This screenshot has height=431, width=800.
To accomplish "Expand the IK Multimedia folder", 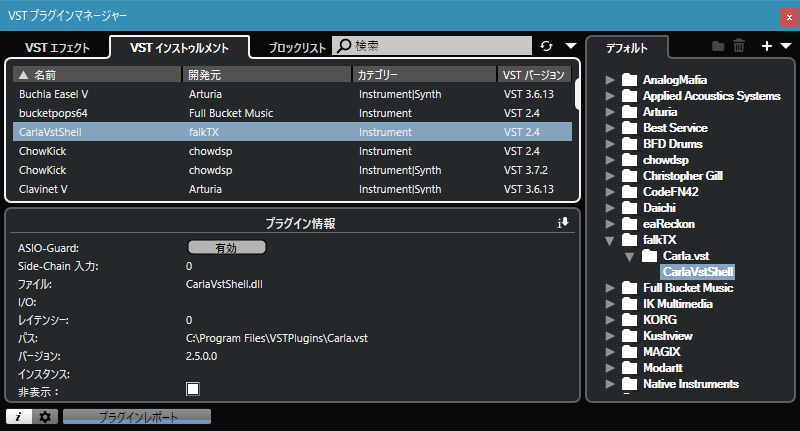I will [610, 304].
